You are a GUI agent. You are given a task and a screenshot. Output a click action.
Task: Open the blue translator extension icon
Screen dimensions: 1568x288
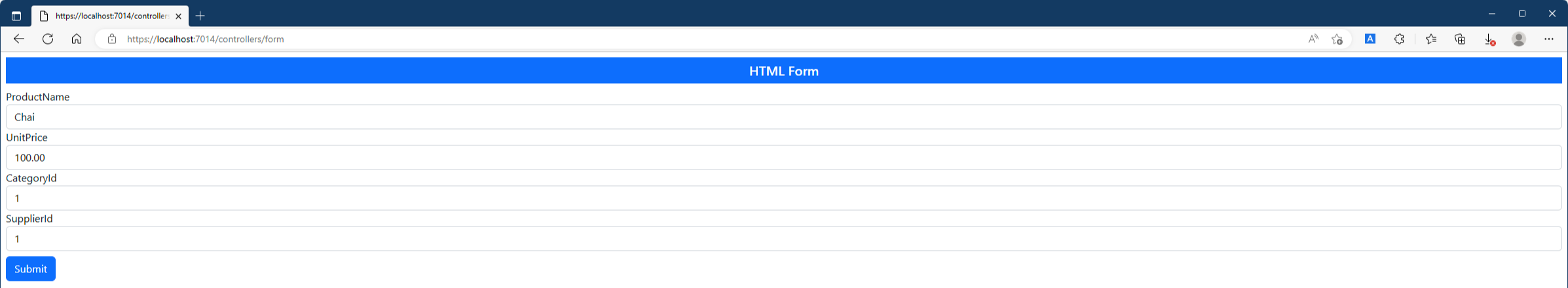1370,39
